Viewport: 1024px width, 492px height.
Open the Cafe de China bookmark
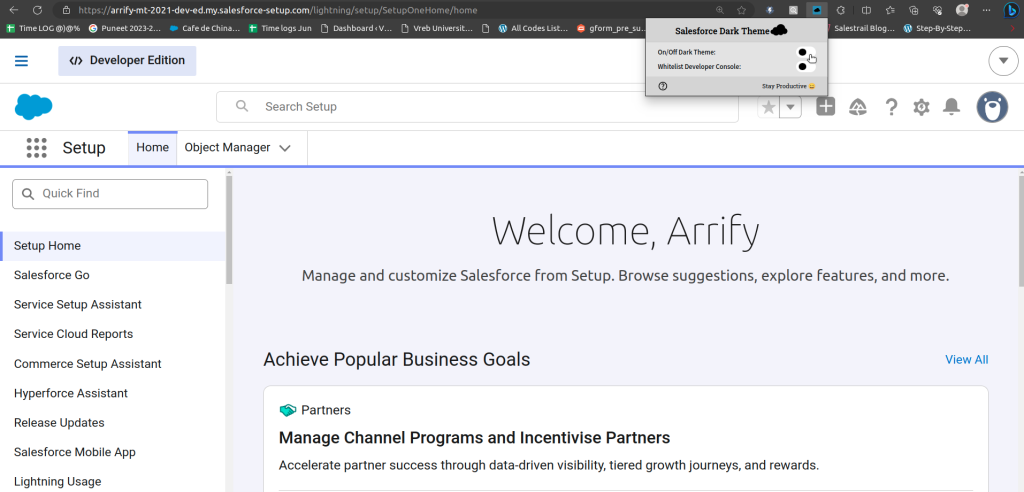click(x=205, y=28)
